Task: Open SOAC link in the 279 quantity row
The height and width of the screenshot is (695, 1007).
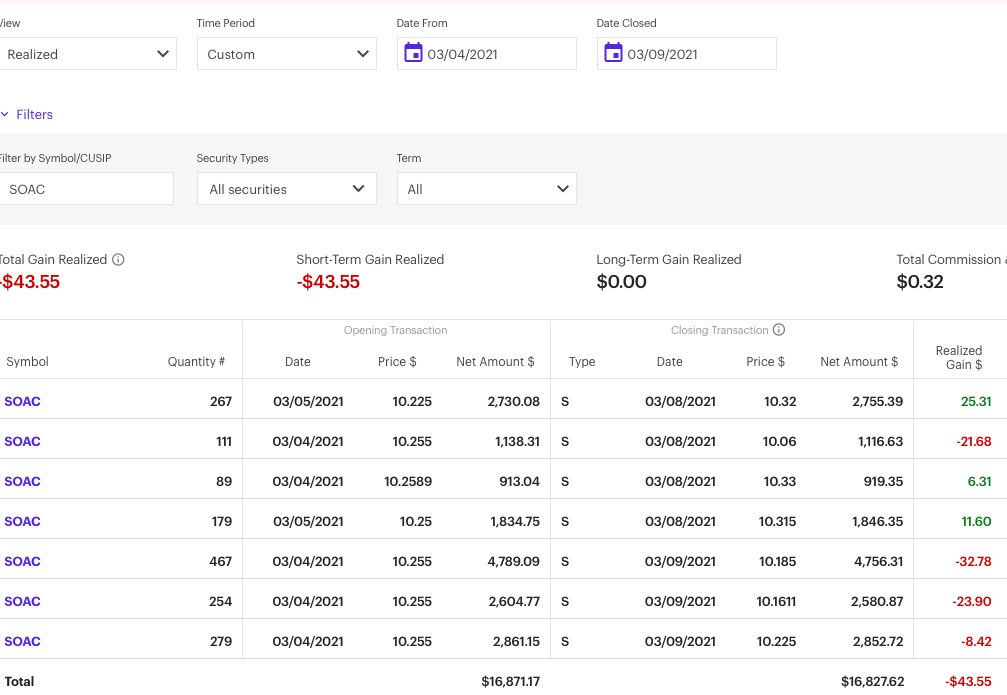Action: [22, 641]
